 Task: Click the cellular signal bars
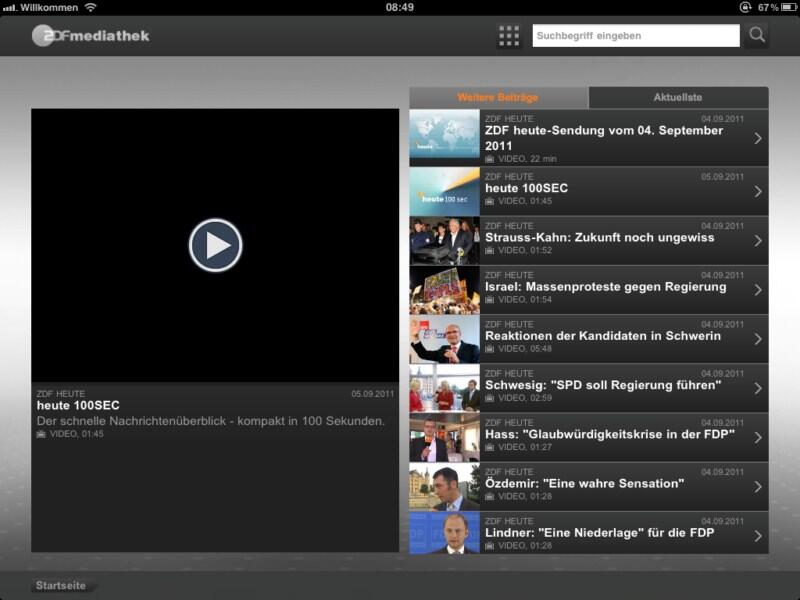[x=9, y=8]
